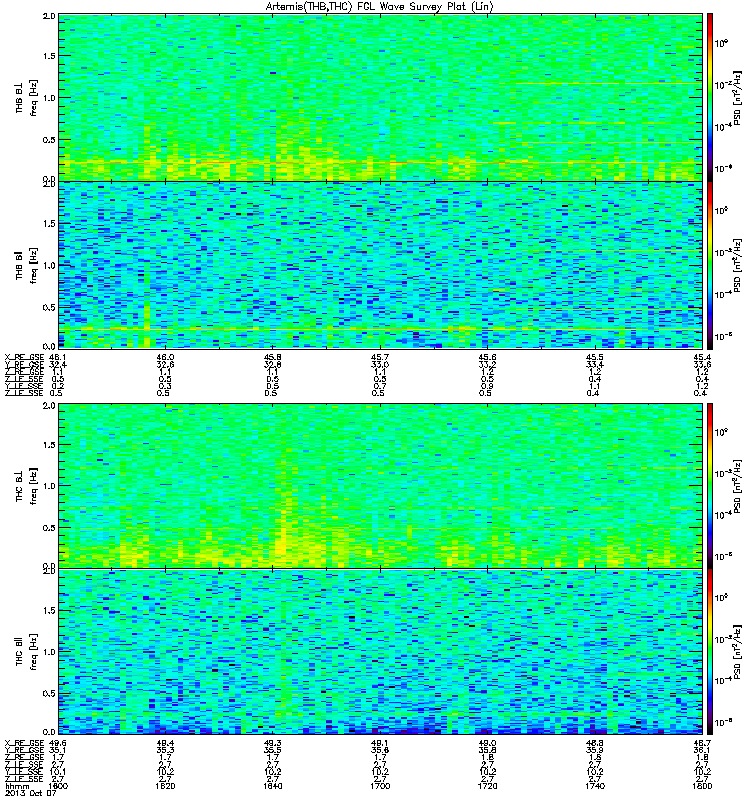This screenshot has height=800, width=750.
Task: Click the '2013 Oct 07' date label
Action: [x=31, y=793]
